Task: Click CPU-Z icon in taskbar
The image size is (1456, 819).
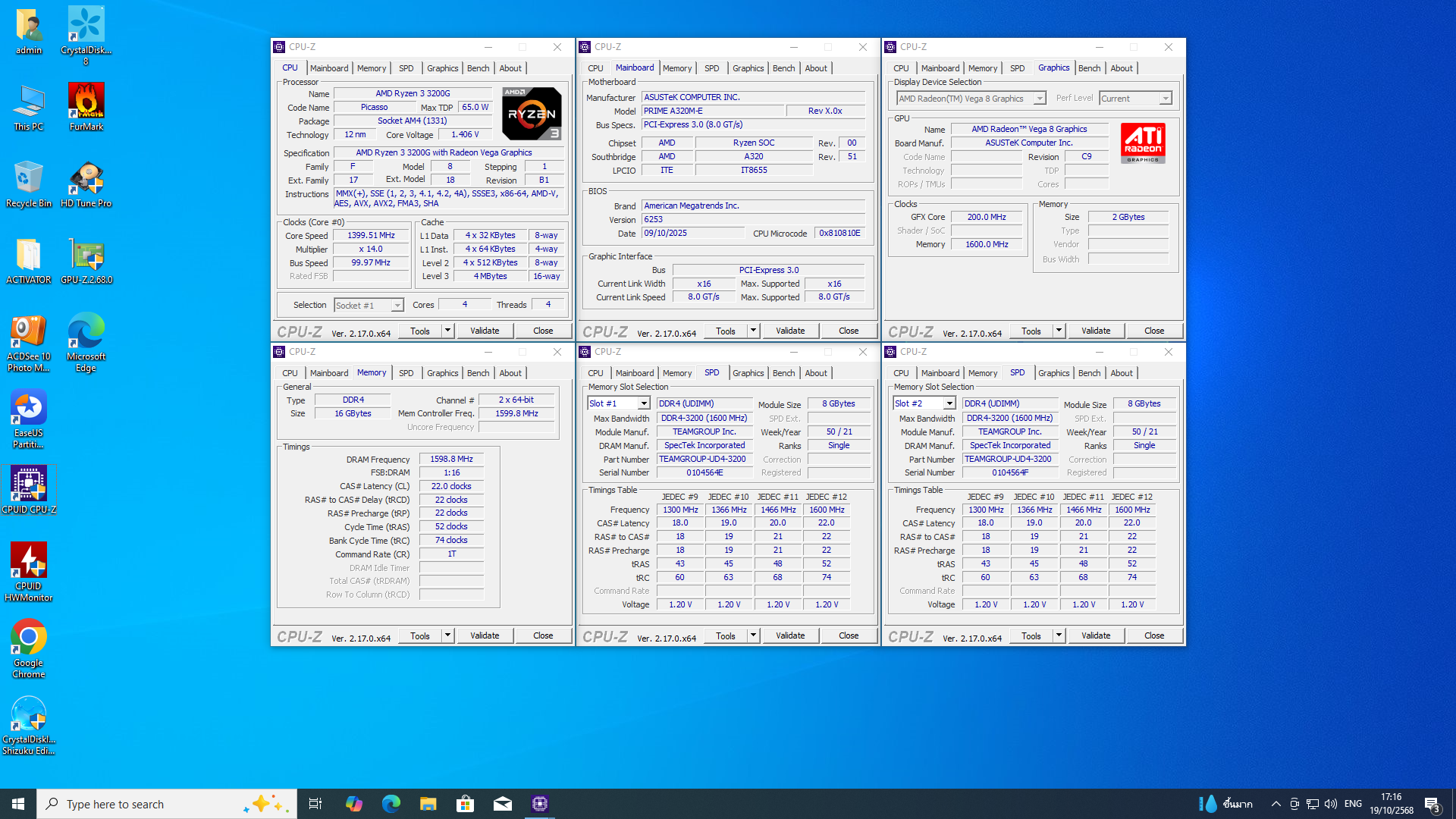Action: tap(539, 804)
